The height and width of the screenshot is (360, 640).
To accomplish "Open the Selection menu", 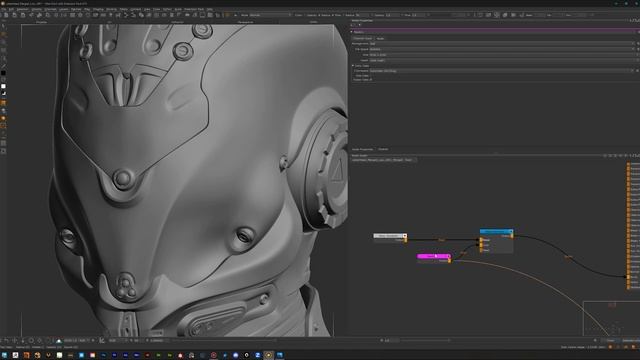I will [22, 9].
